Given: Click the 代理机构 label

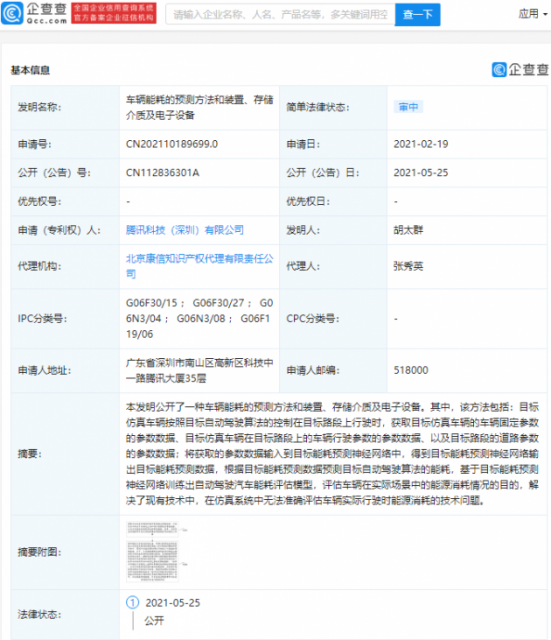Looking at the screenshot, I should [39, 266].
